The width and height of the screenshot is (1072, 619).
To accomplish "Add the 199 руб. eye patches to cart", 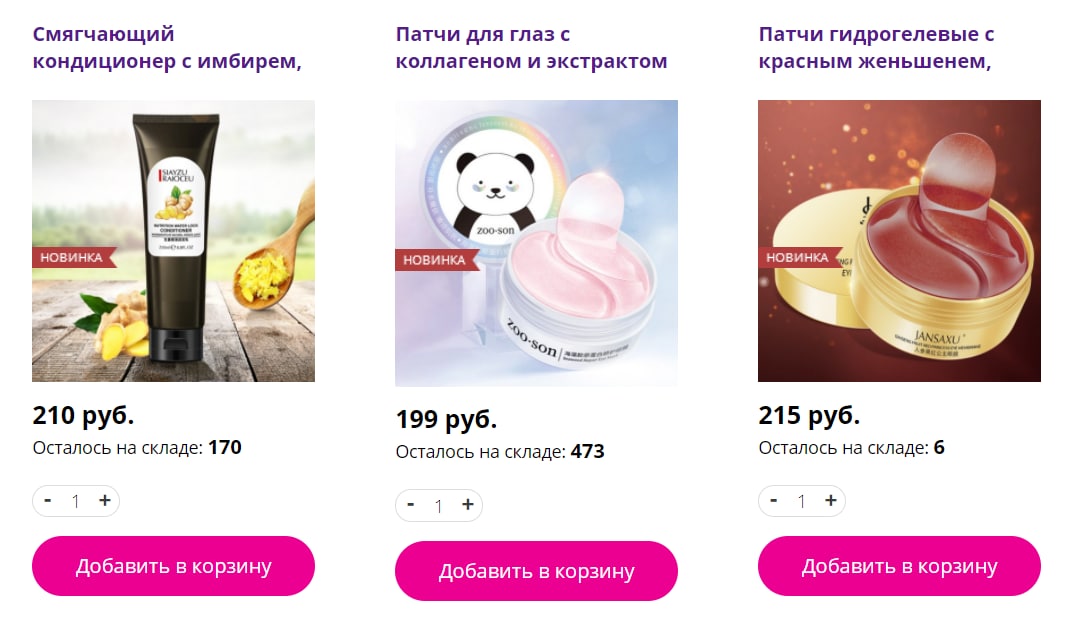I will tap(537, 571).
